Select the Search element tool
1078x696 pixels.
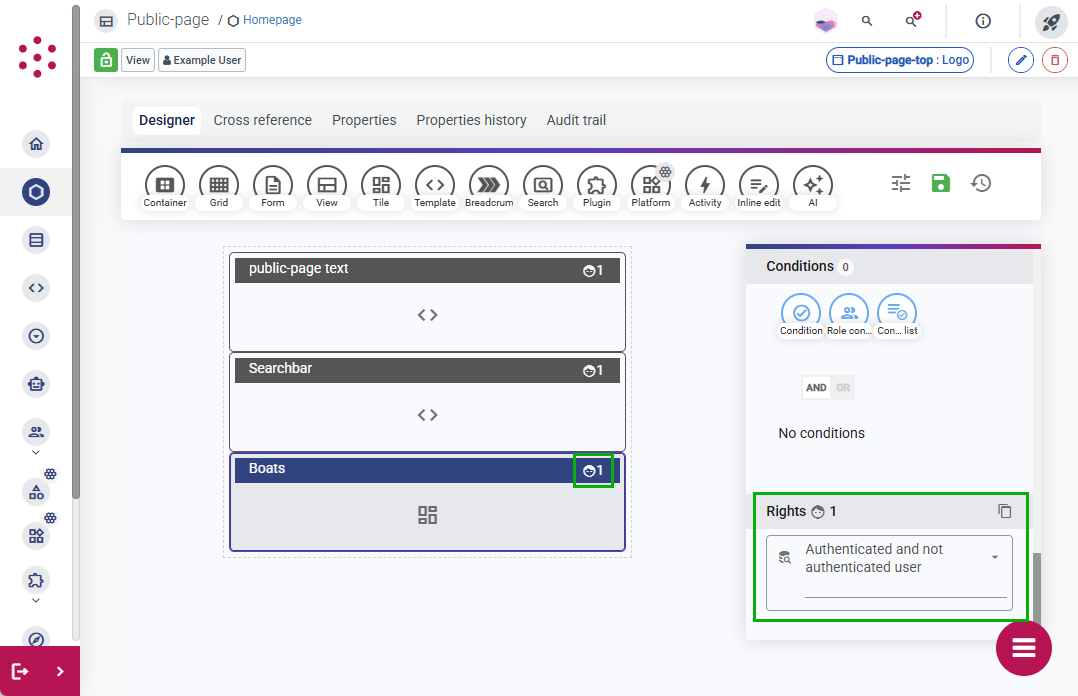(x=543, y=187)
